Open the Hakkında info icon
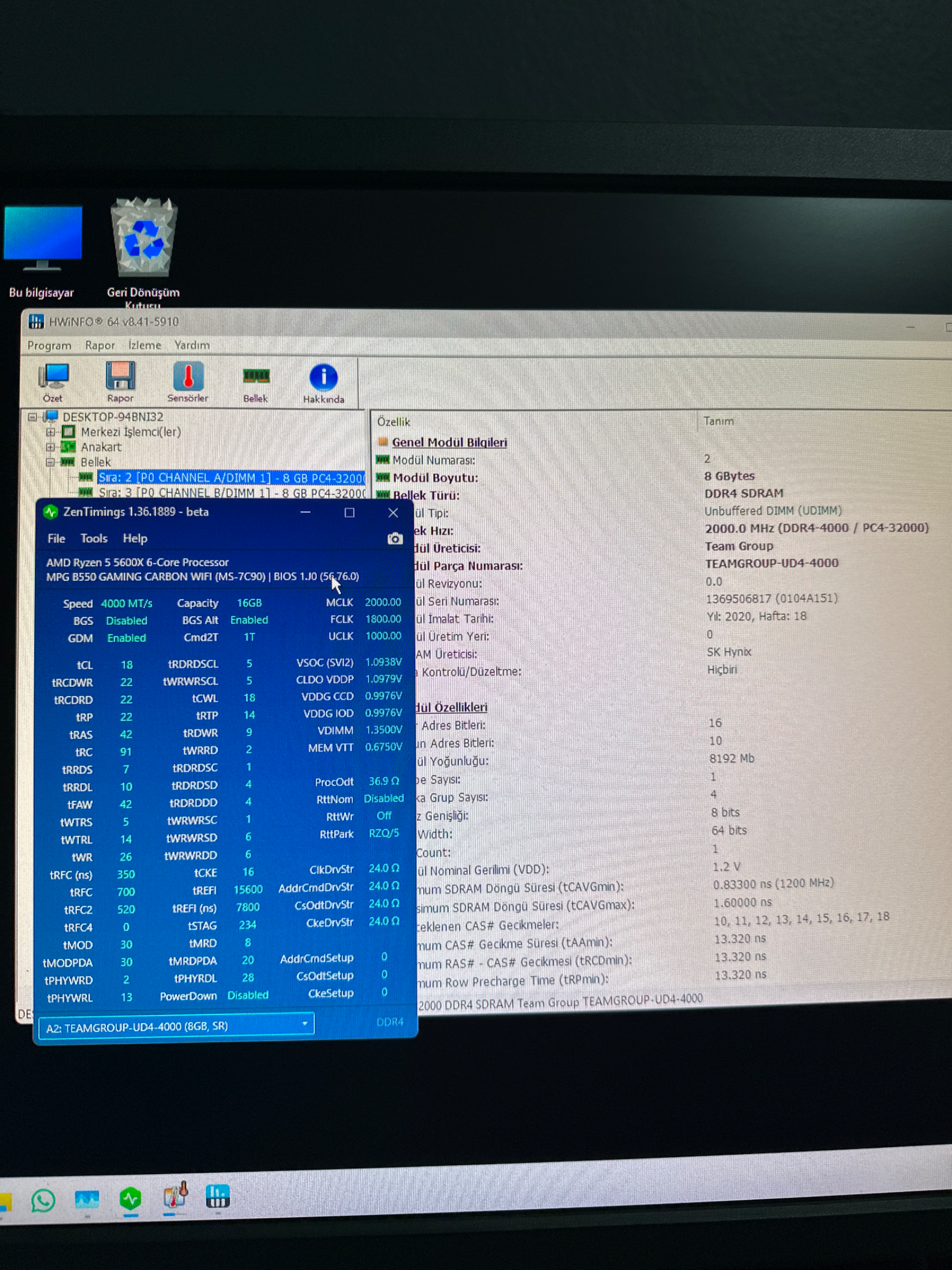The image size is (952, 1270). coord(323,385)
